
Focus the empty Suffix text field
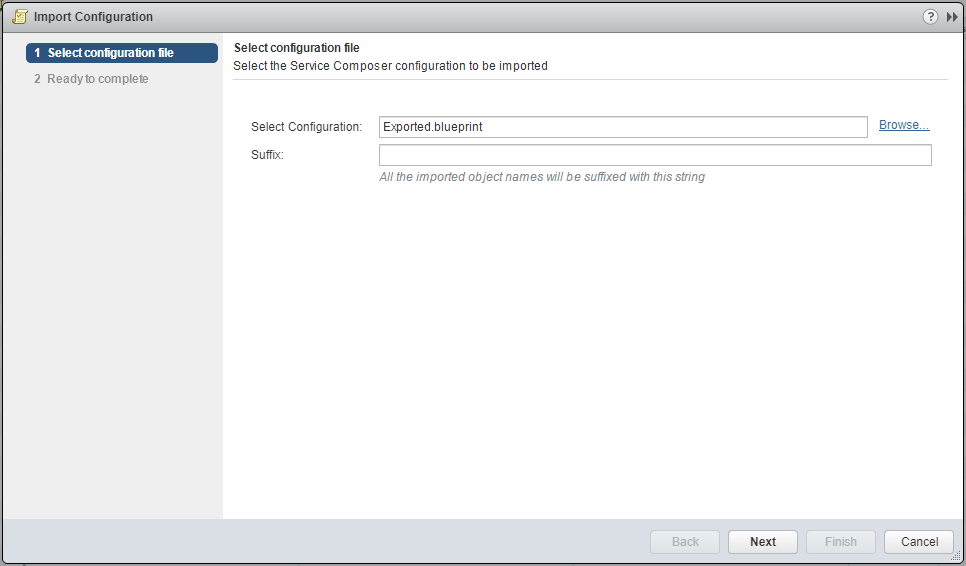tap(654, 155)
